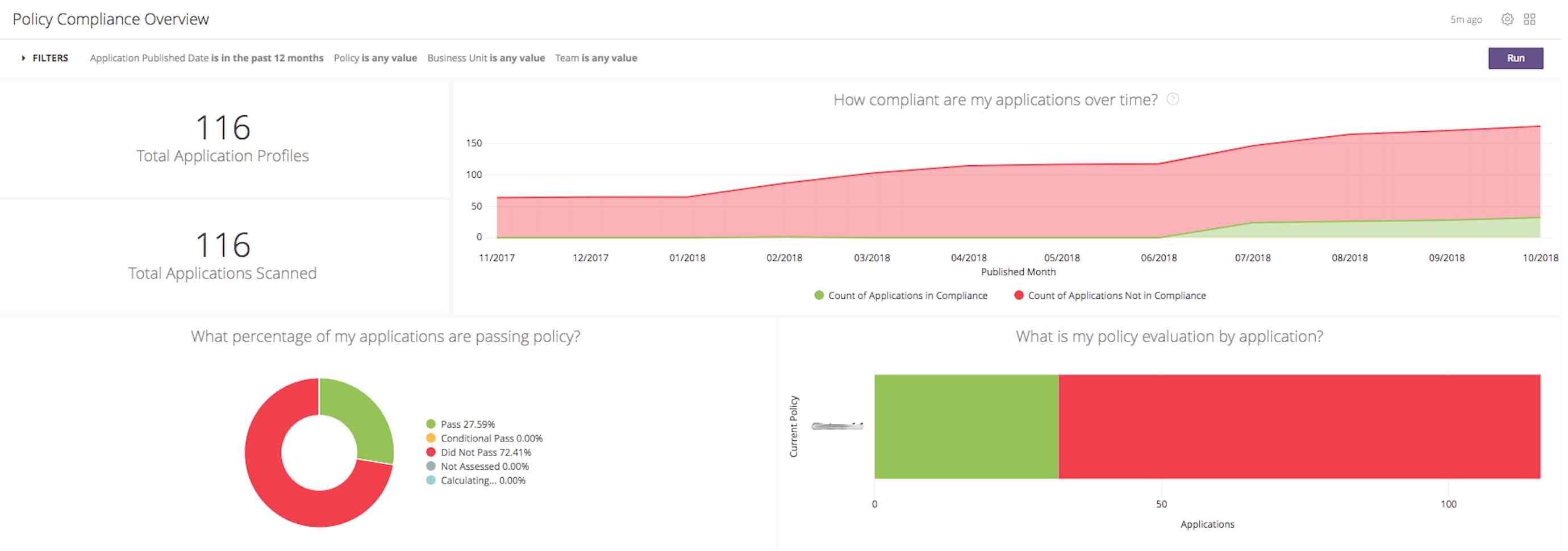Click the gray Not Assessed legend dot

click(x=431, y=466)
